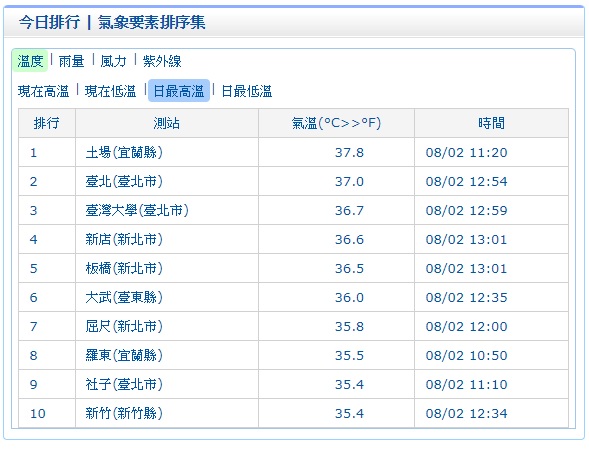This screenshot has height=455, width=589.
Task: Click the 36.6 temperature value
Action: pyautogui.click(x=349, y=239)
